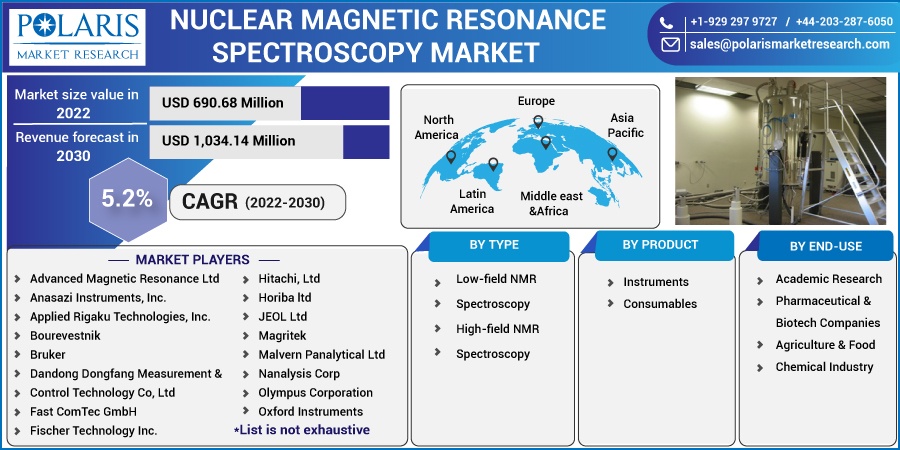Click the Bourevestnik list entry
Image resolution: width=900 pixels, height=450 pixels.
pyautogui.click(x=65, y=335)
